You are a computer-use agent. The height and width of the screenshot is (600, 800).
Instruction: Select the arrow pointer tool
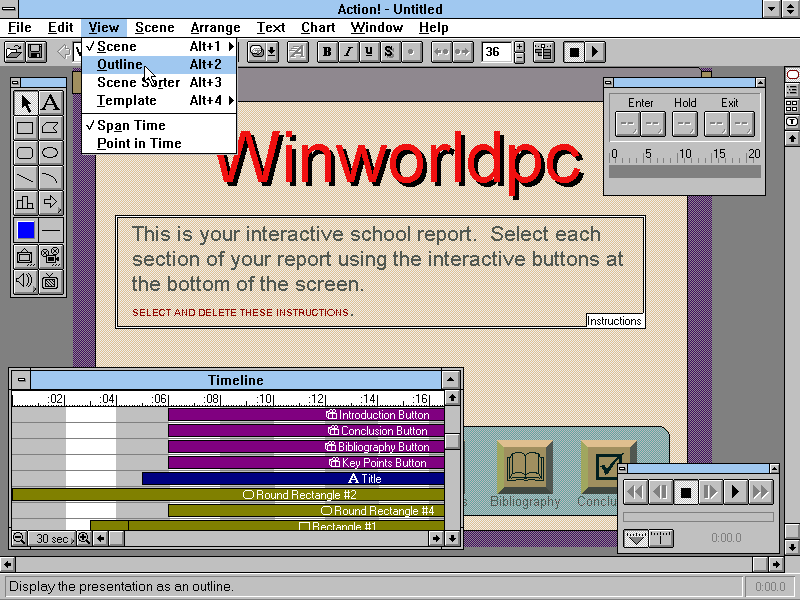(26, 103)
